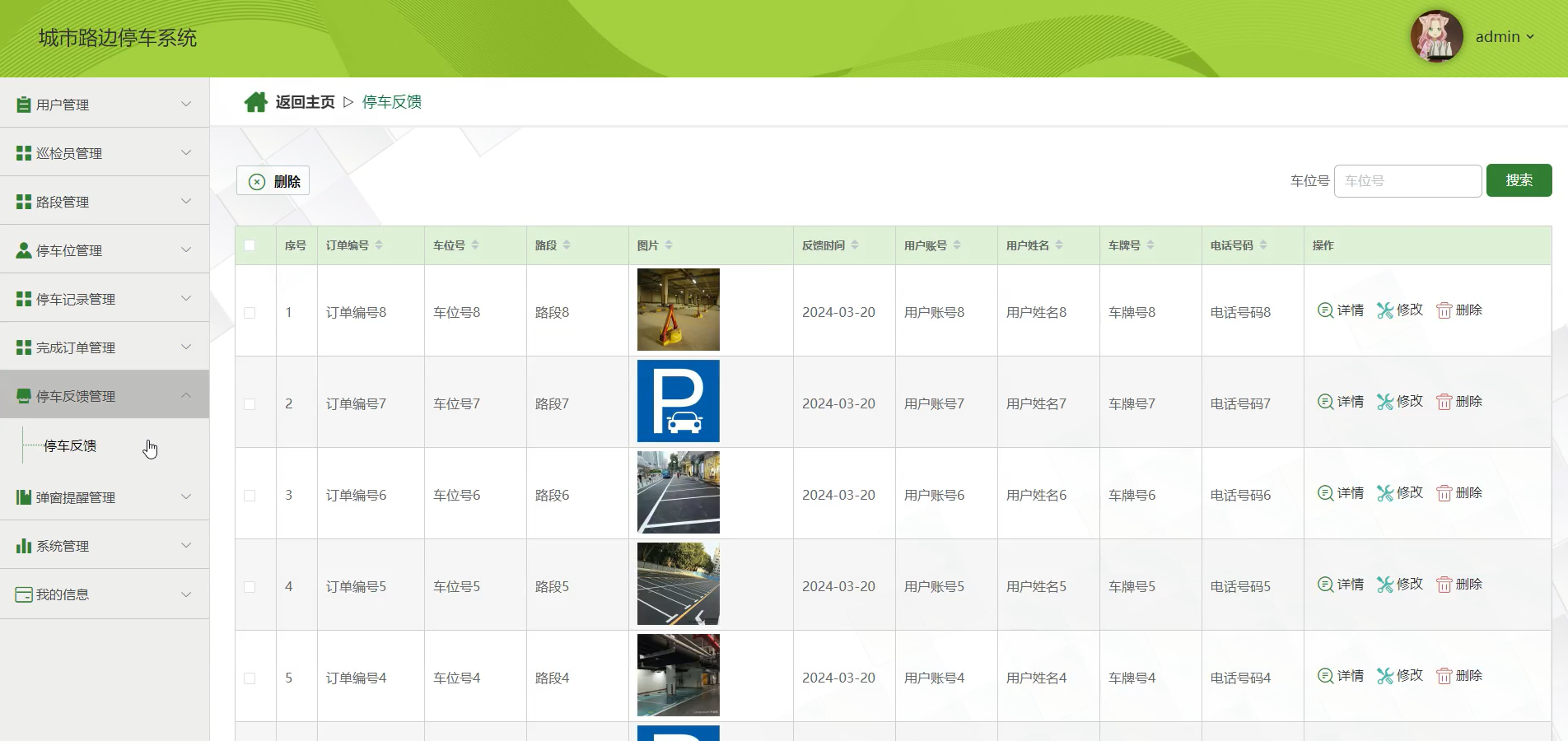The height and width of the screenshot is (741, 1568).
Task: Click the 停车反馈管理 sidebar icon
Action: (x=24, y=396)
